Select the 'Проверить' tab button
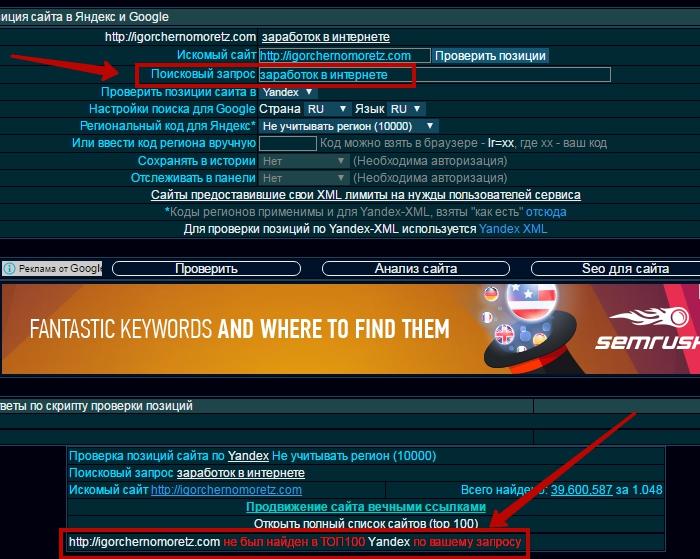The height and width of the screenshot is (559, 700). point(206,268)
